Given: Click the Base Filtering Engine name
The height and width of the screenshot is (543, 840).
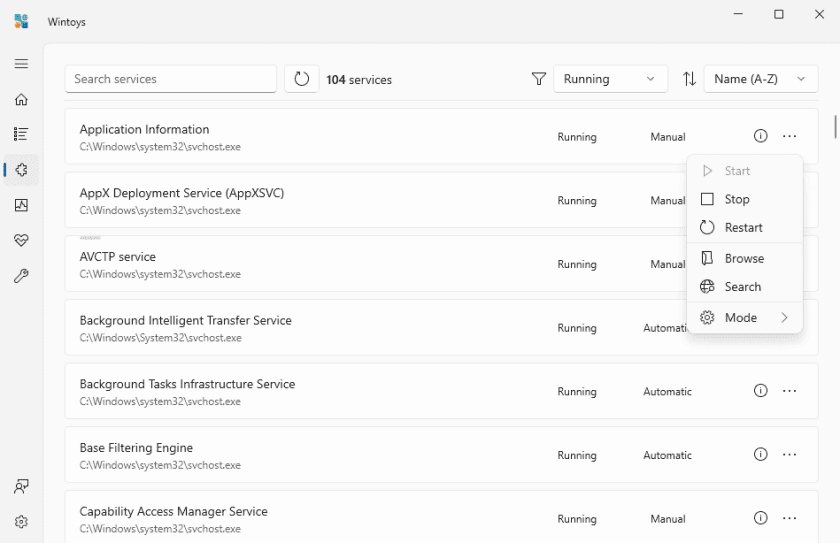Looking at the screenshot, I should pos(136,448).
